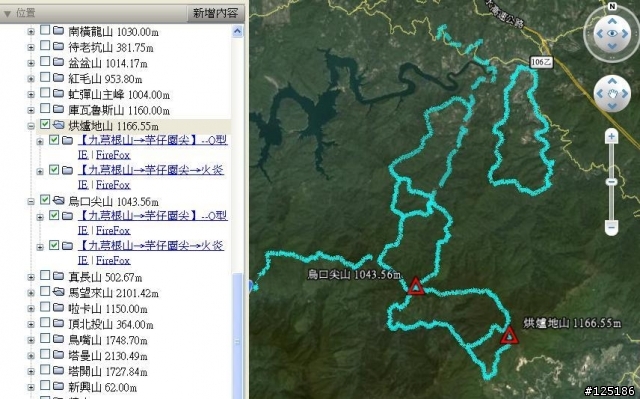Viewport: 640px width, 399px height.
Task: Click the 新興山 folder icon
Action: point(59,386)
